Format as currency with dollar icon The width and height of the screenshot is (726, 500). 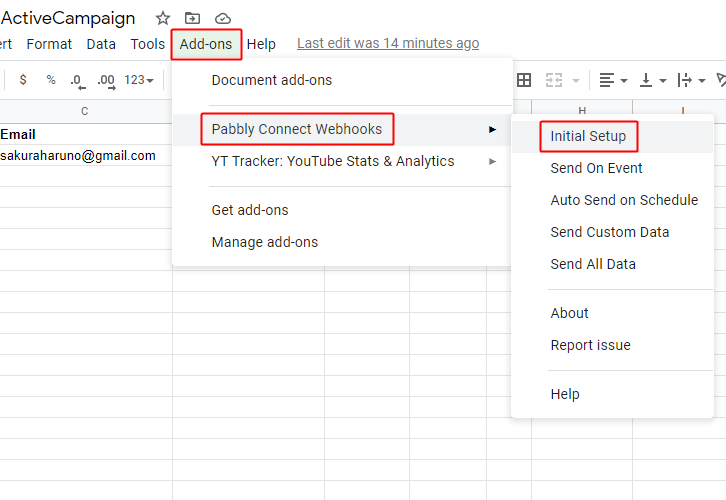click(x=23, y=80)
